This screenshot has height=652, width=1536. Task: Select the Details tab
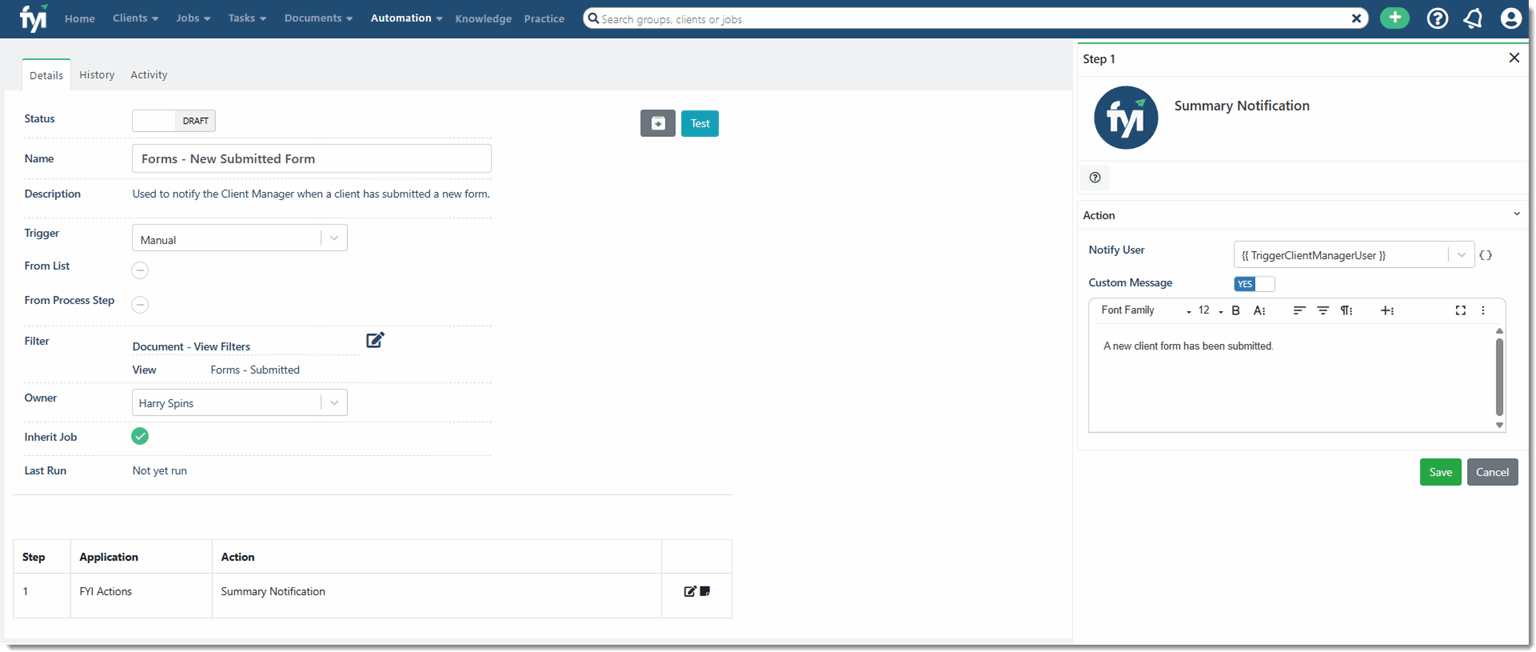click(46, 75)
